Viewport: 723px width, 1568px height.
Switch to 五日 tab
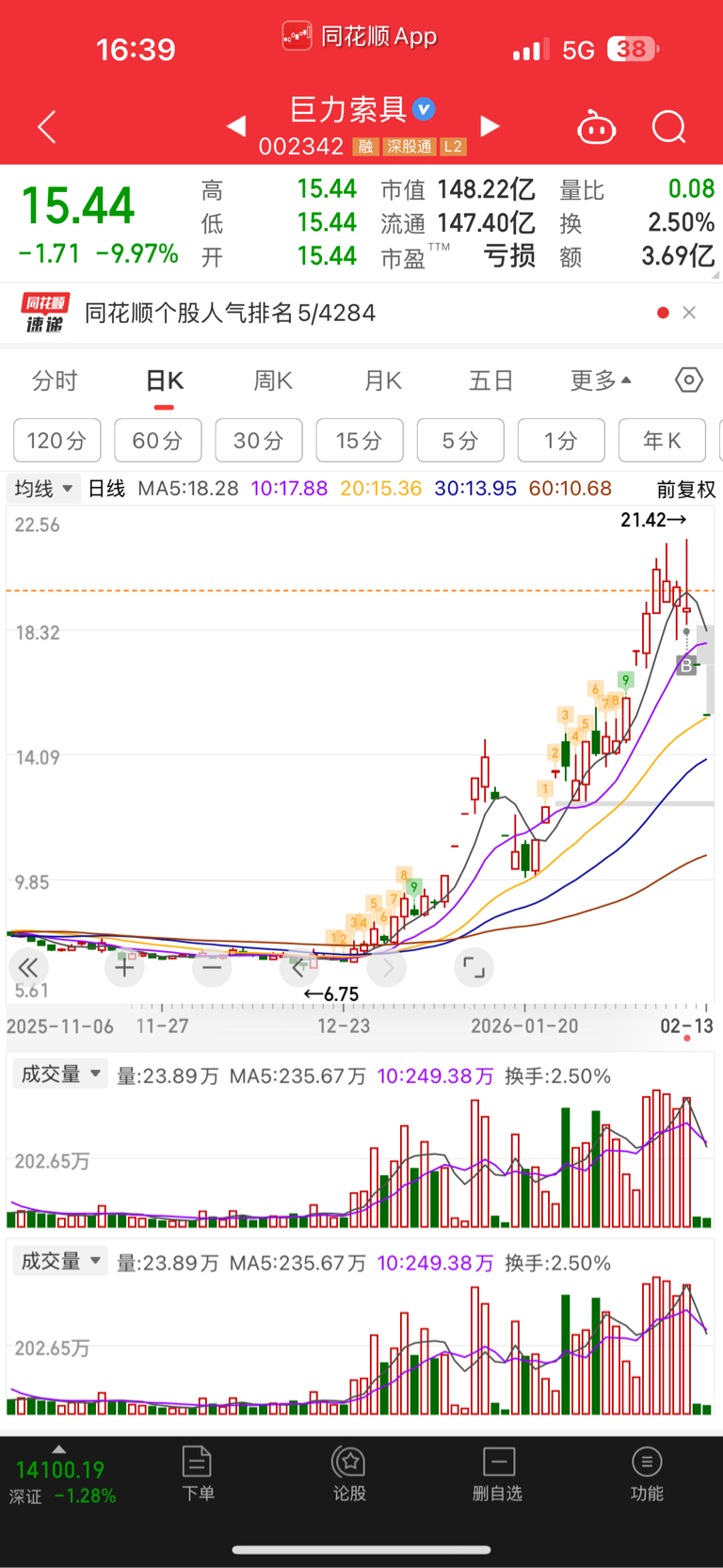(491, 380)
